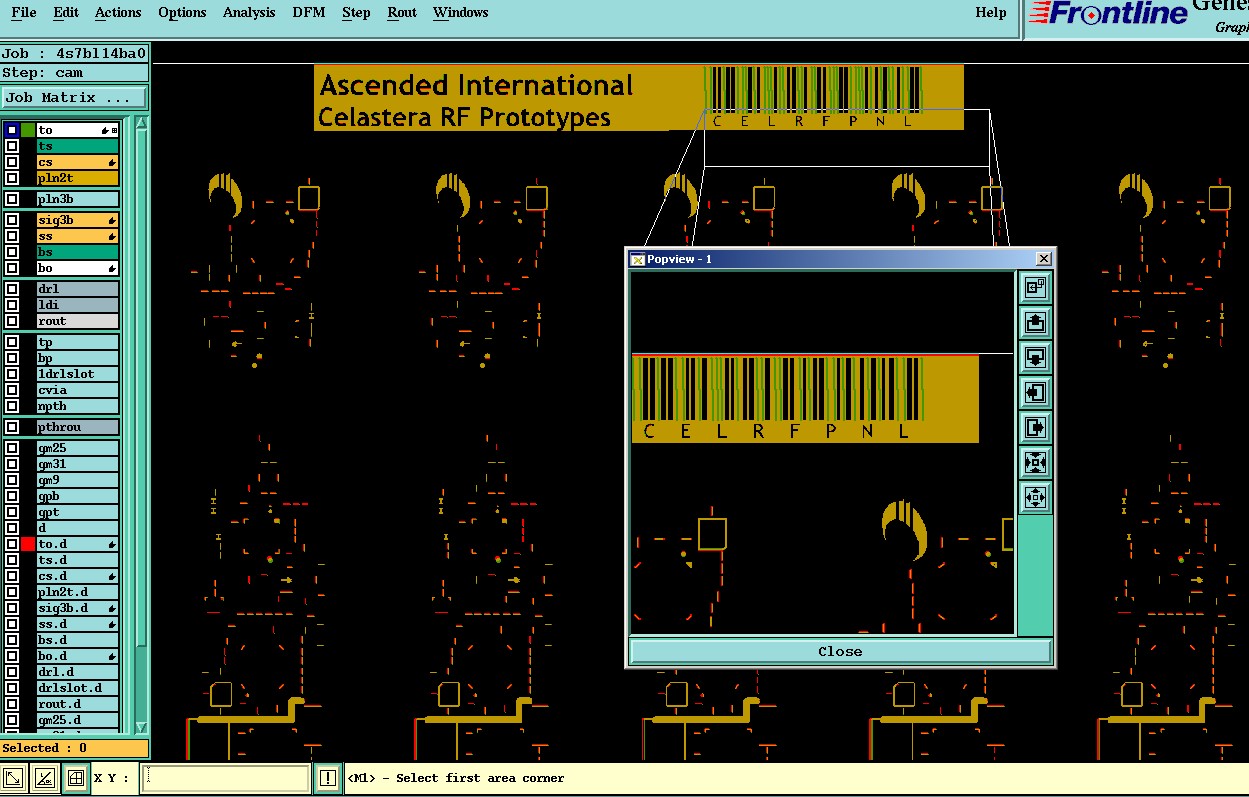Click the hand icon on the 'to' layer row

point(105,131)
